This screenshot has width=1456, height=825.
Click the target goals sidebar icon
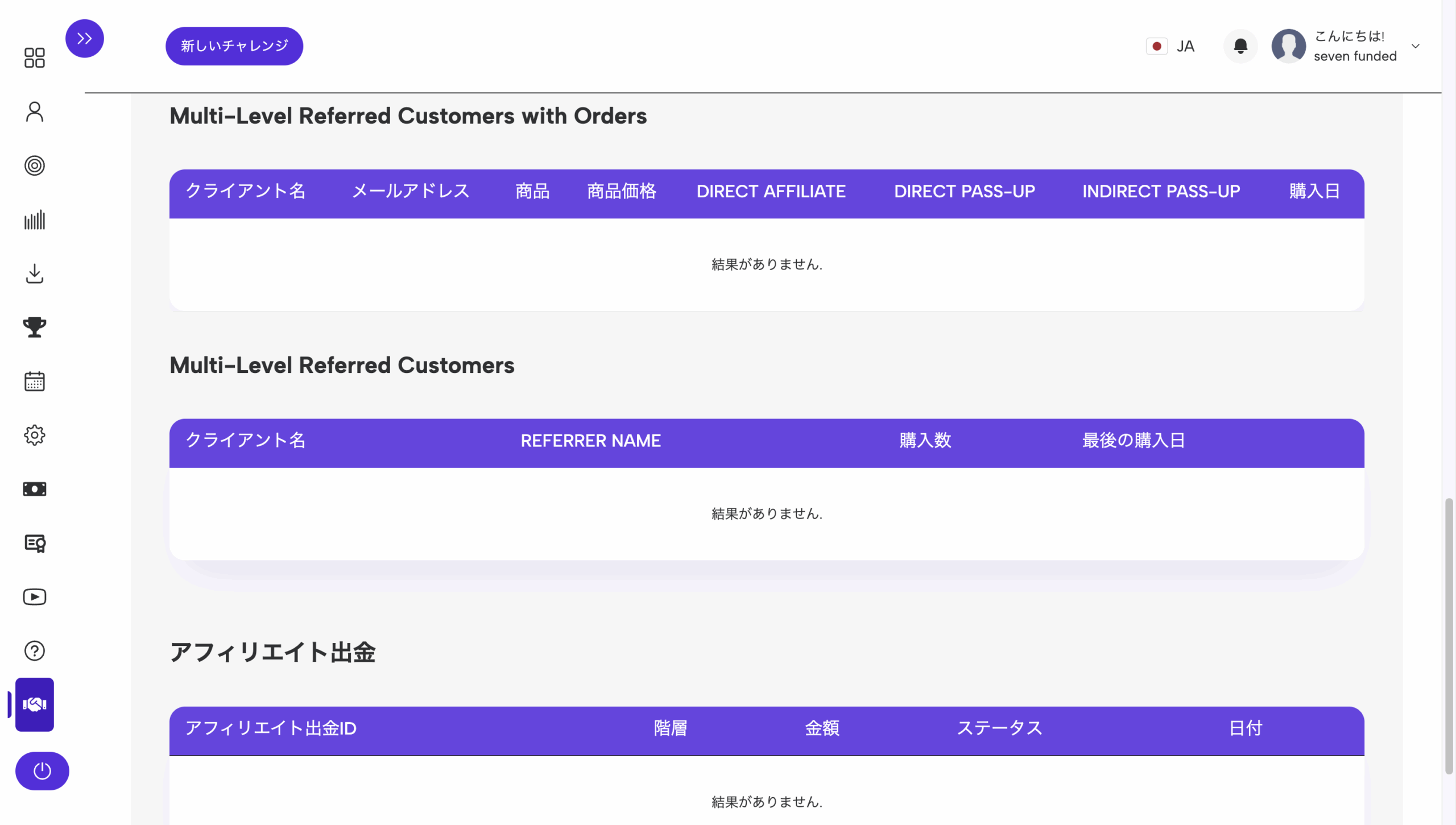pyautogui.click(x=35, y=165)
